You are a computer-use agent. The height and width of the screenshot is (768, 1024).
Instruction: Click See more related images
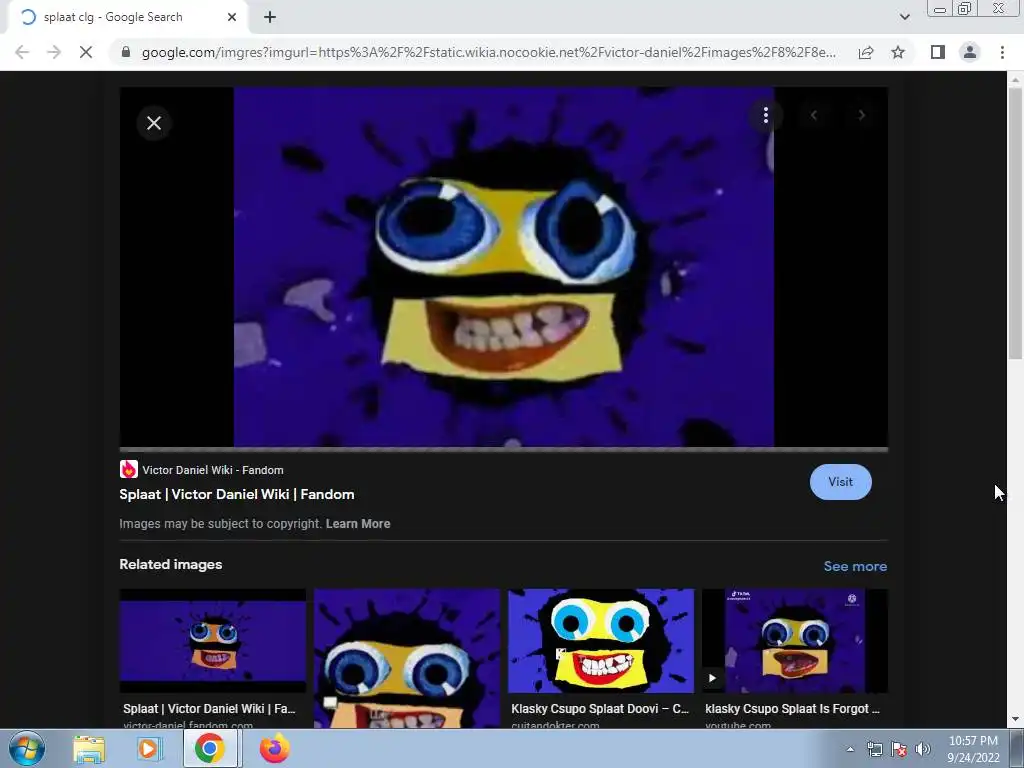coord(855,566)
